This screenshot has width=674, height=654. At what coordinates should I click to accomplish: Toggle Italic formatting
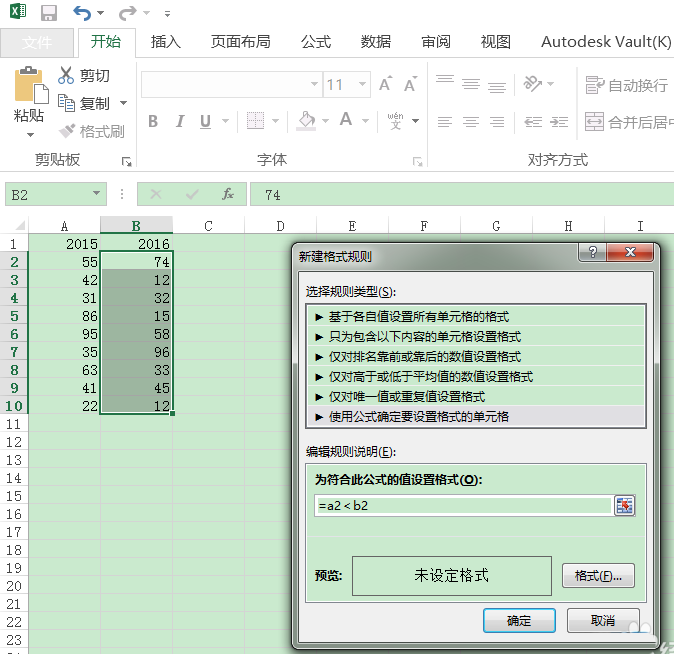pos(180,121)
